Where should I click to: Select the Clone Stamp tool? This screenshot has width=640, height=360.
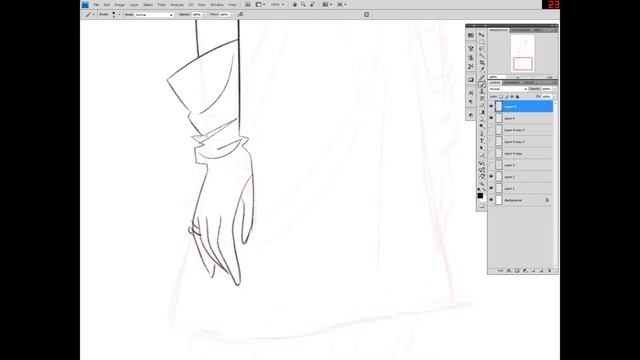(x=482, y=92)
